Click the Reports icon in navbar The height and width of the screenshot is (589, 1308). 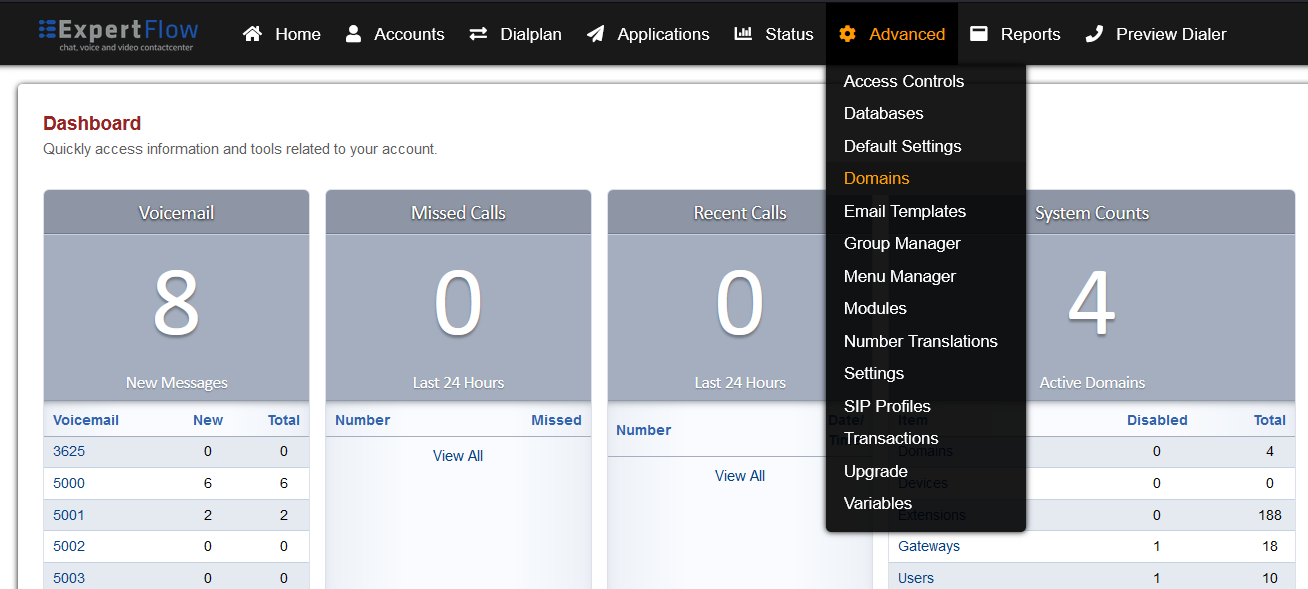click(979, 34)
